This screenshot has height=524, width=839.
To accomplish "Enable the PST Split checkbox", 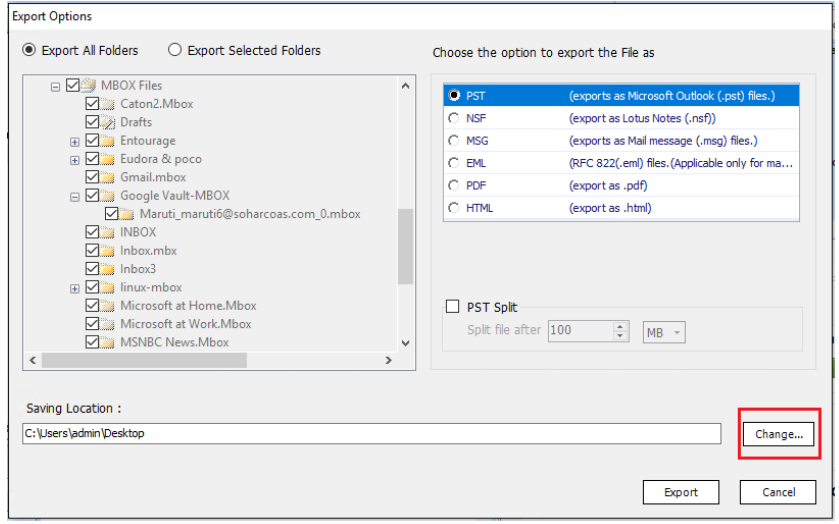I will (x=452, y=307).
